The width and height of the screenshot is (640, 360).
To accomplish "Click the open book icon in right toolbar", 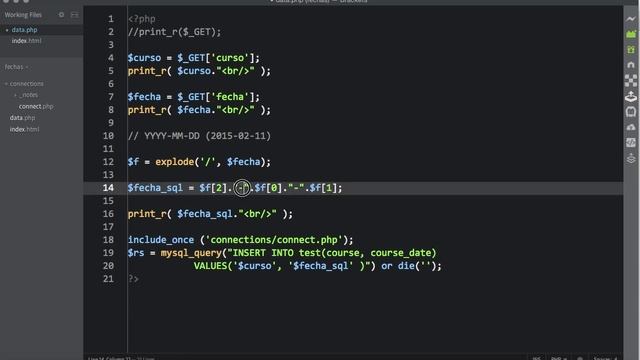I will click(x=631, y=111).
